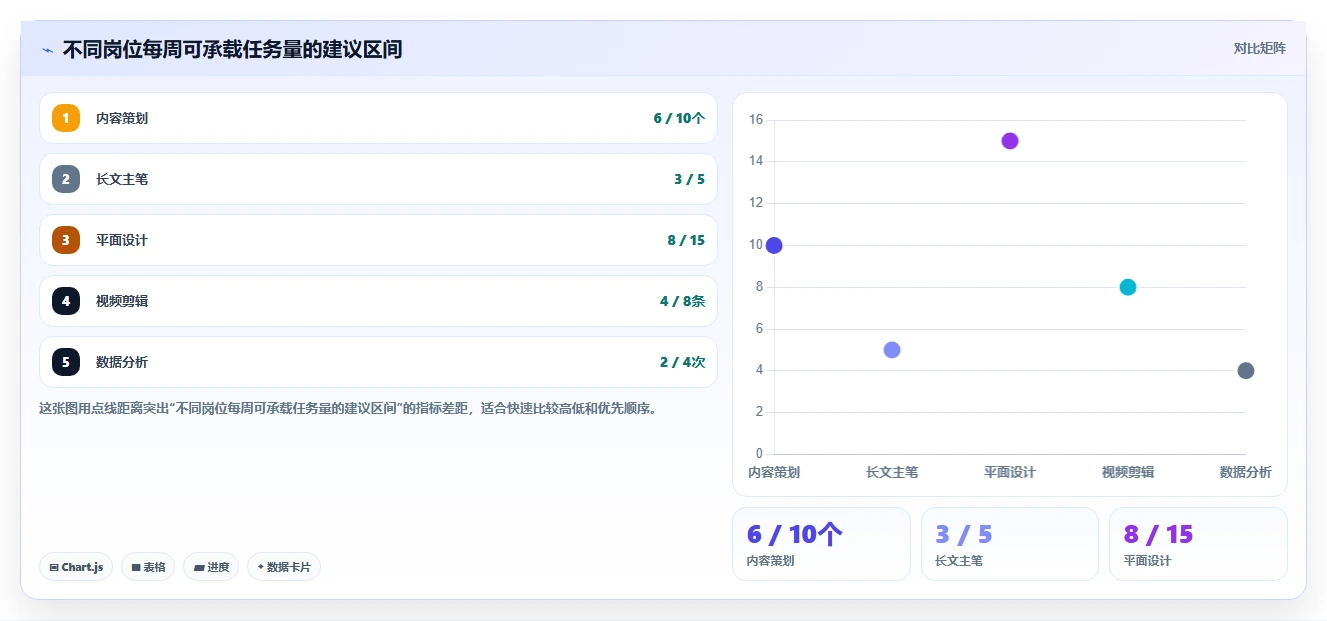The image size is (1327, 621).
Task: Click the value 2 / 4次
Action: click(x=682, y=362)
